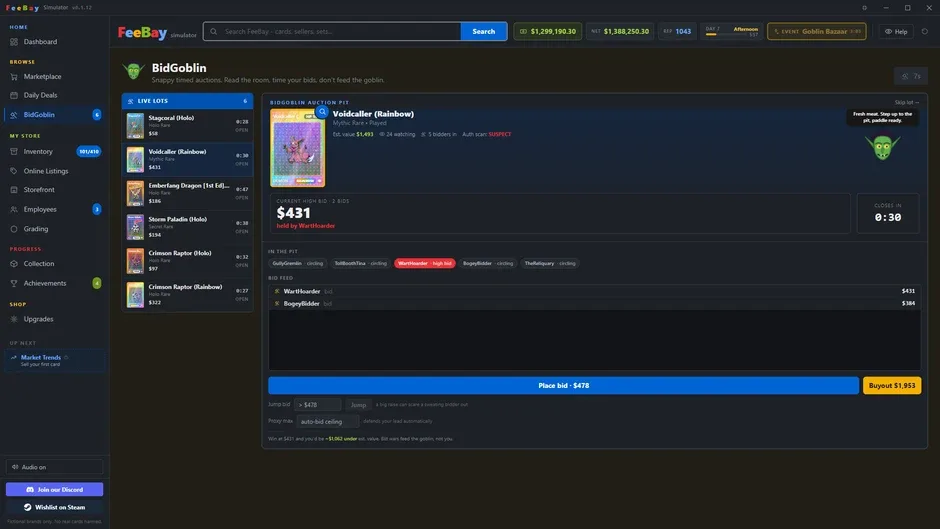Viewport: 940px width, 529px height.
Task: Click Join our Discord button
Action: click(55, 489)
